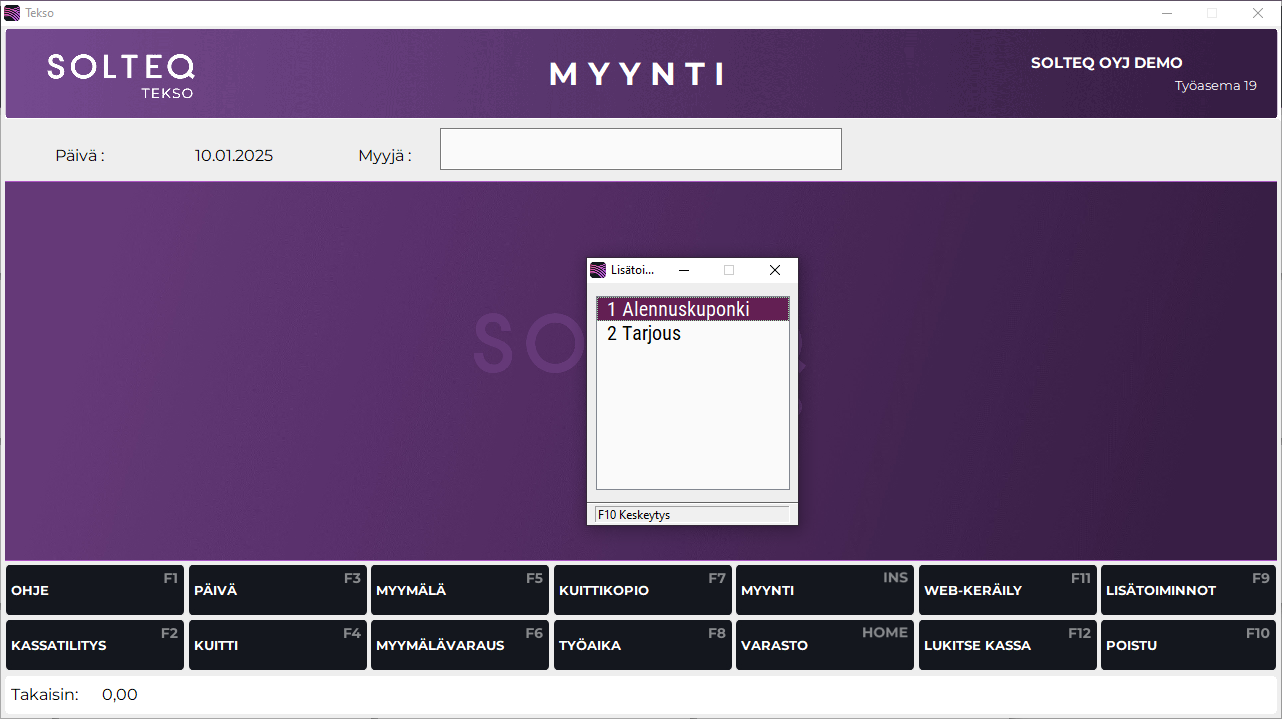
Task: Exit using the POISTU F10 button
Action: tap(1188, 645)
